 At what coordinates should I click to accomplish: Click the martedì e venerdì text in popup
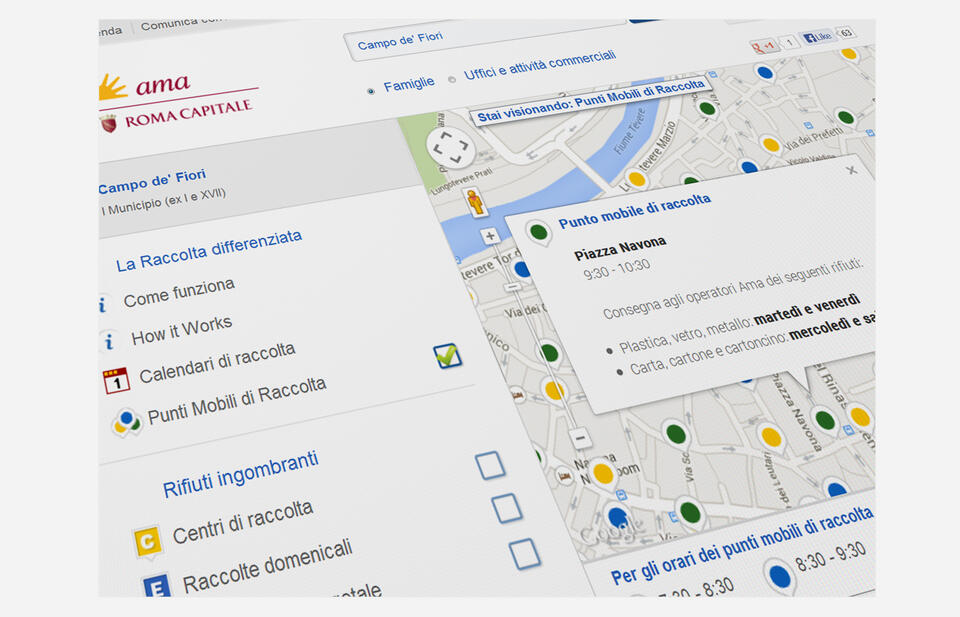807,310
